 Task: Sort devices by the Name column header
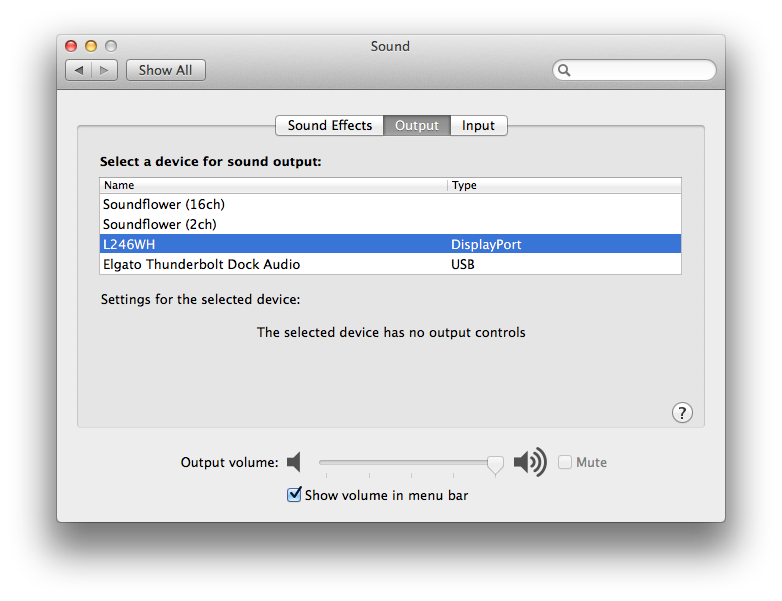click(273, 186)
